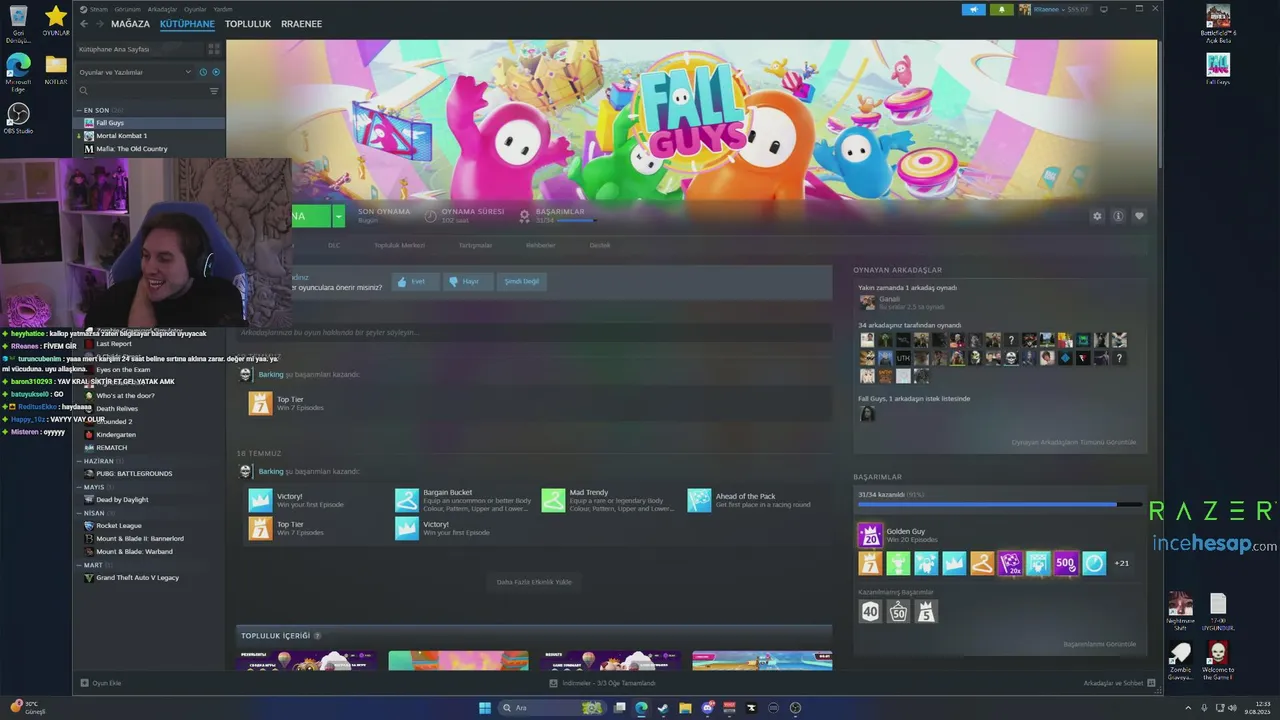Click the Big Picture monitor icon

point(1104,9)
